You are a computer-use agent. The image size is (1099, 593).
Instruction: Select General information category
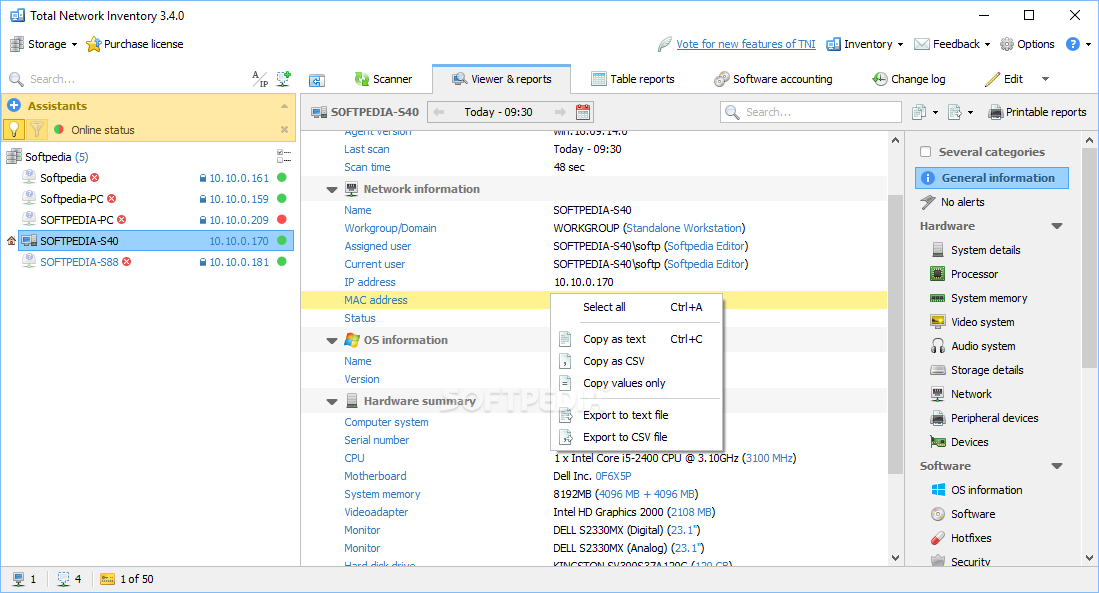992,178
